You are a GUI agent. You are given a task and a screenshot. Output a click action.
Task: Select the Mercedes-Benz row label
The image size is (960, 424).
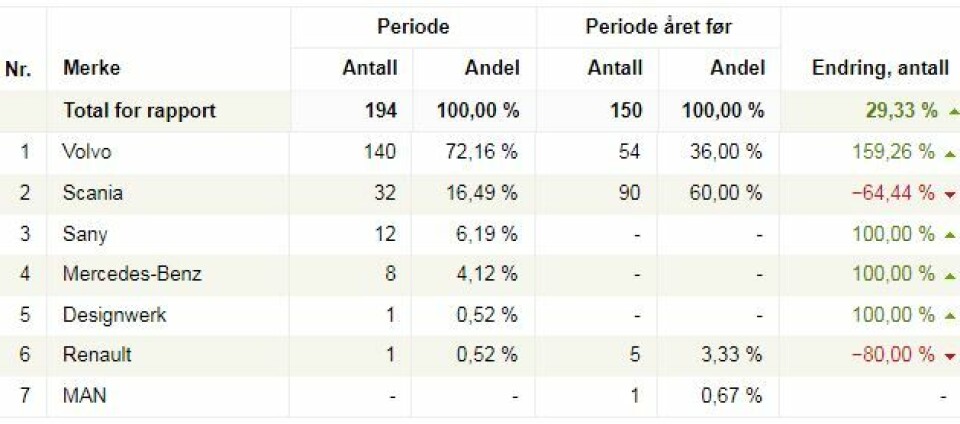click(132, 274)
